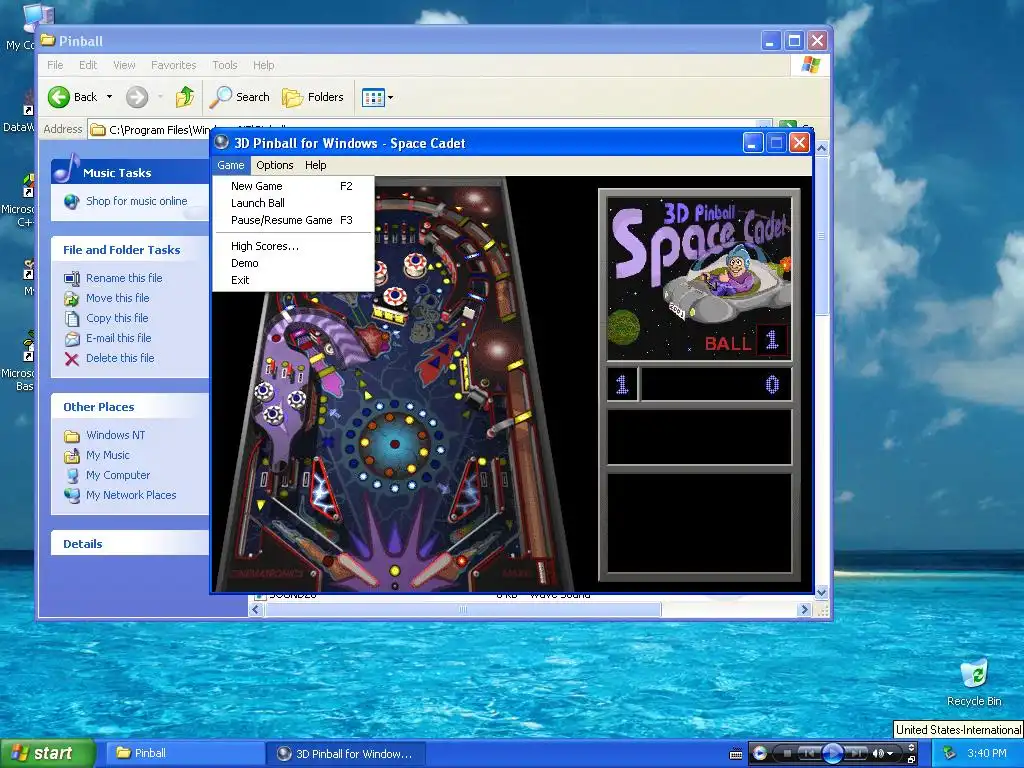Choose Launch Ball from the Game menu
1024x768 pixels.
[293, 203]
